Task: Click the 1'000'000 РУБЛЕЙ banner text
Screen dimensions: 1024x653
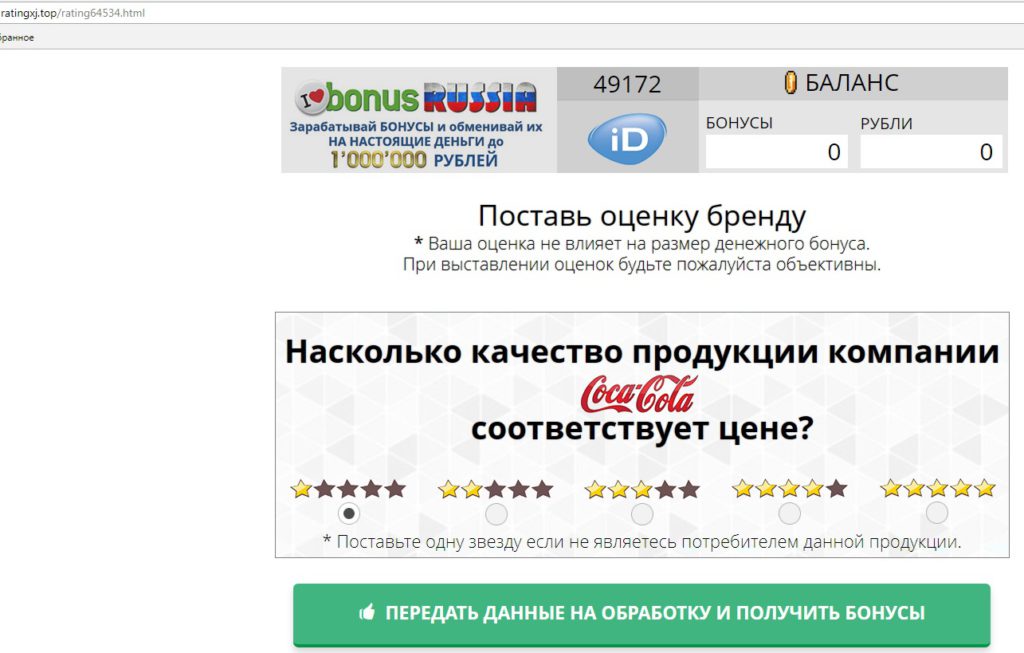Action: click(415, 159)
